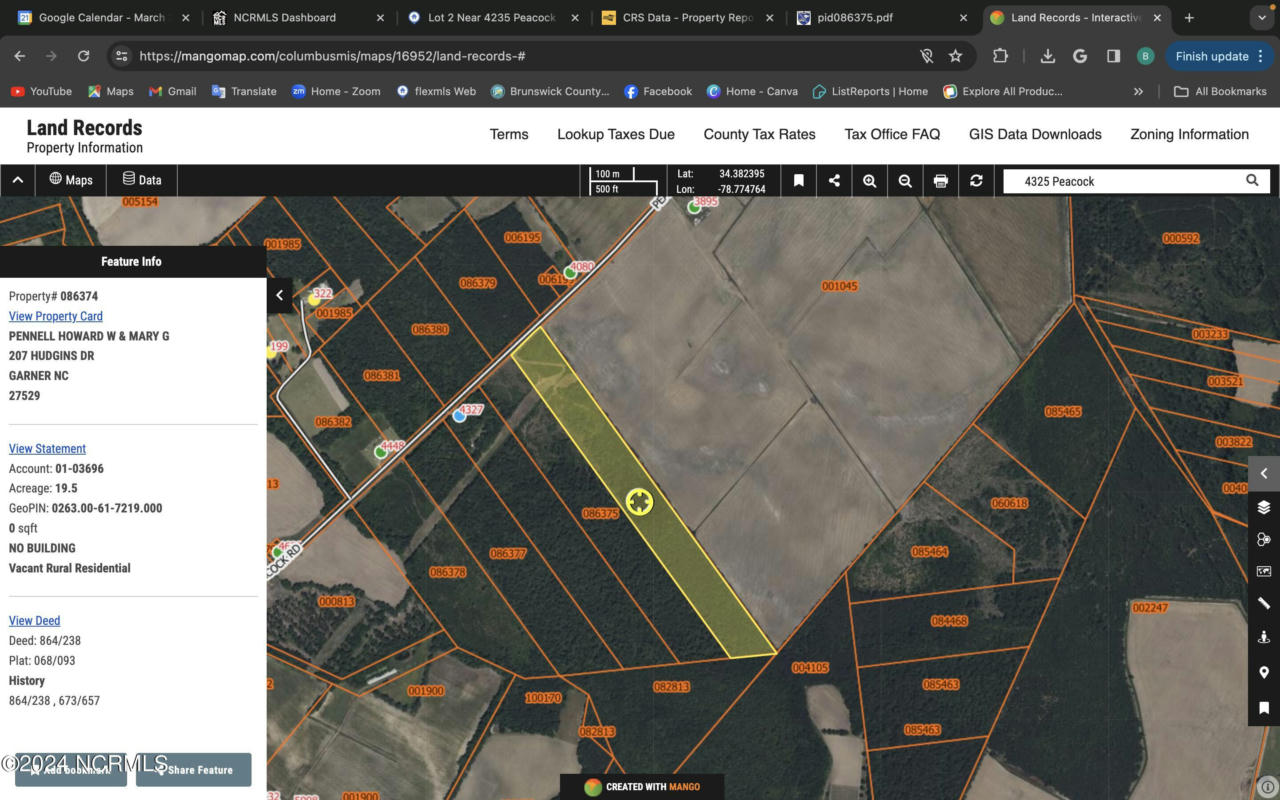The width and height of the screenshot is (1280, 800).
Task: Select the ruler measure tool
Action: pos(1264,603)
